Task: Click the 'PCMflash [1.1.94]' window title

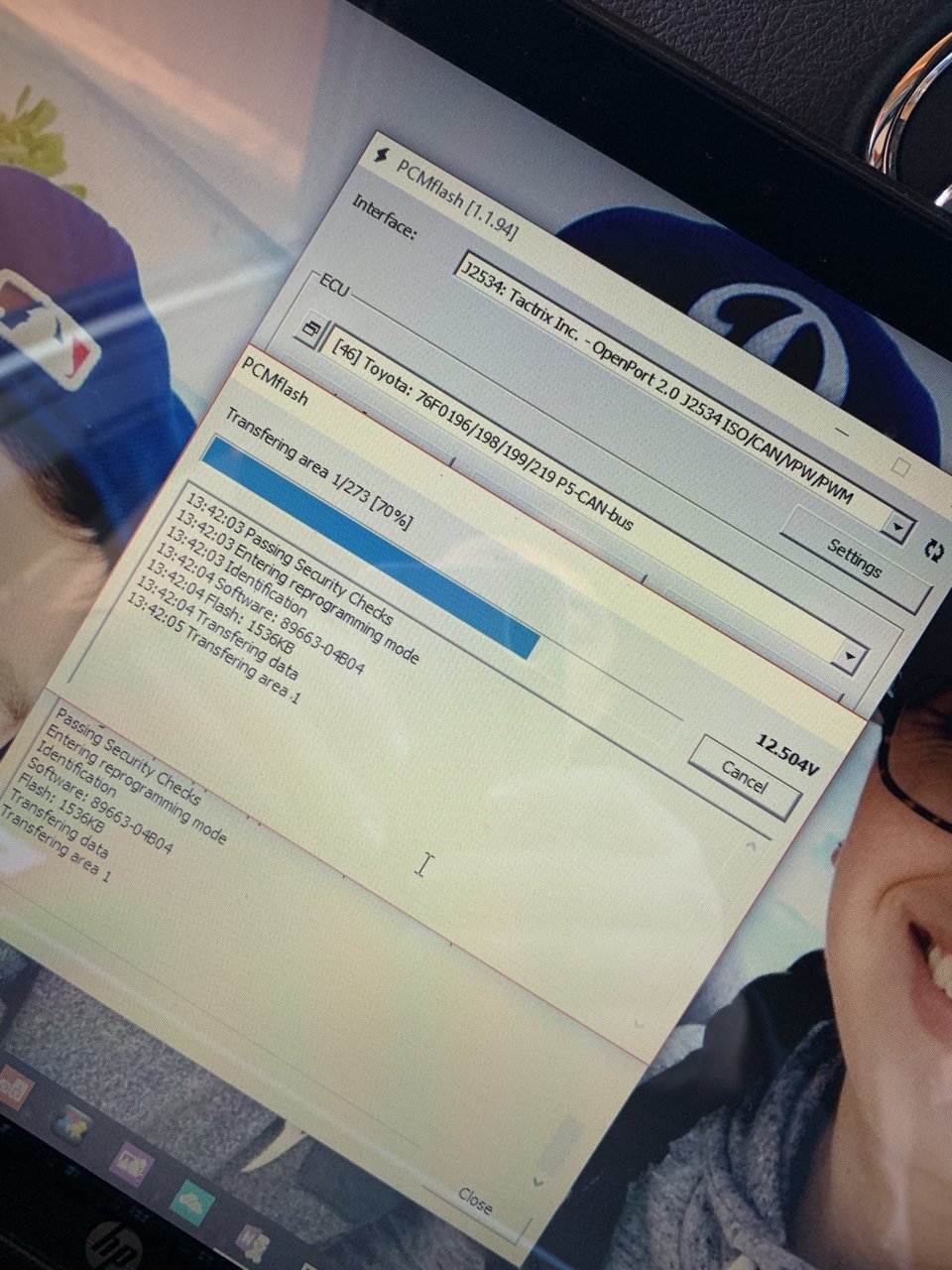Action: [x=457, y=200]
